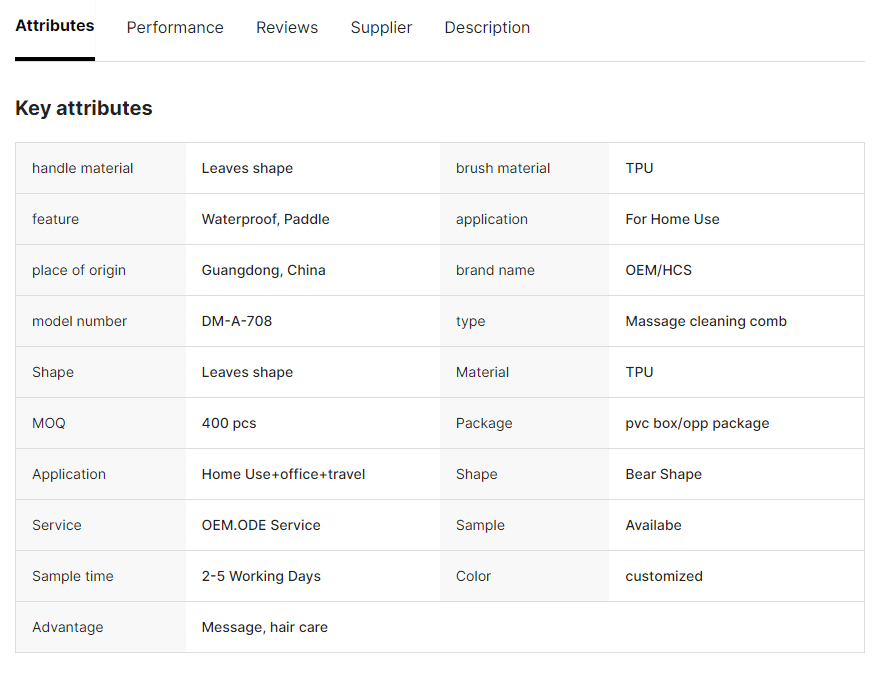Click the For Home Use value
This screenshot has height=673, width=879.
[672, 219]
